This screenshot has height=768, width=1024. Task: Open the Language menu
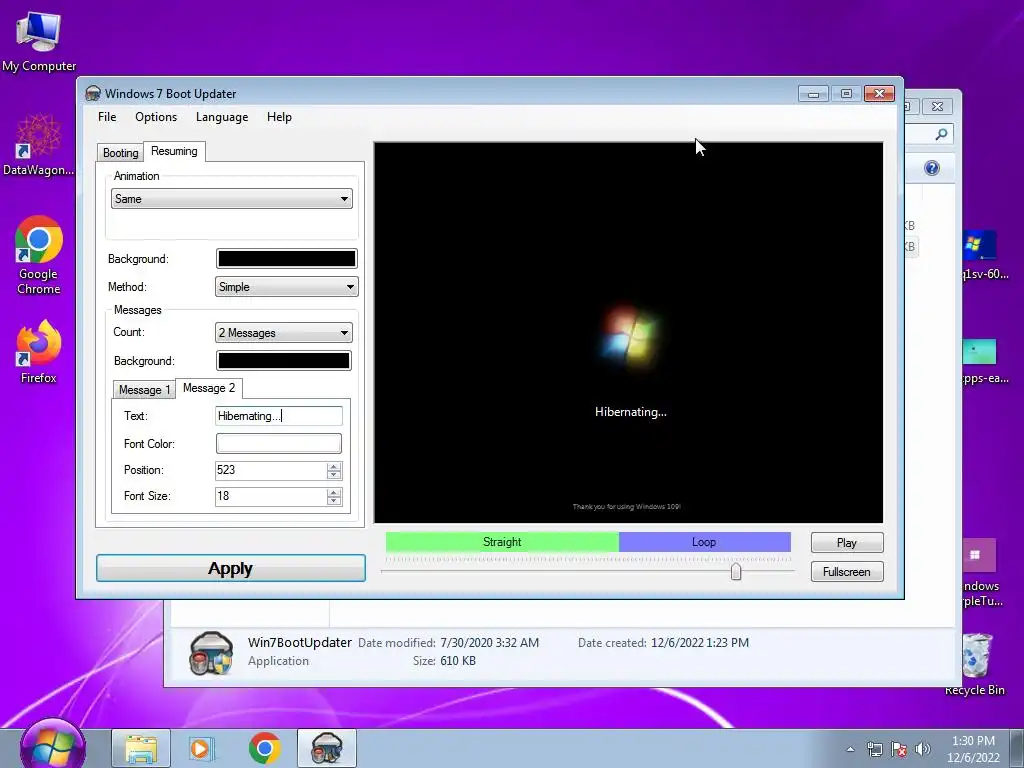point(222,117)
